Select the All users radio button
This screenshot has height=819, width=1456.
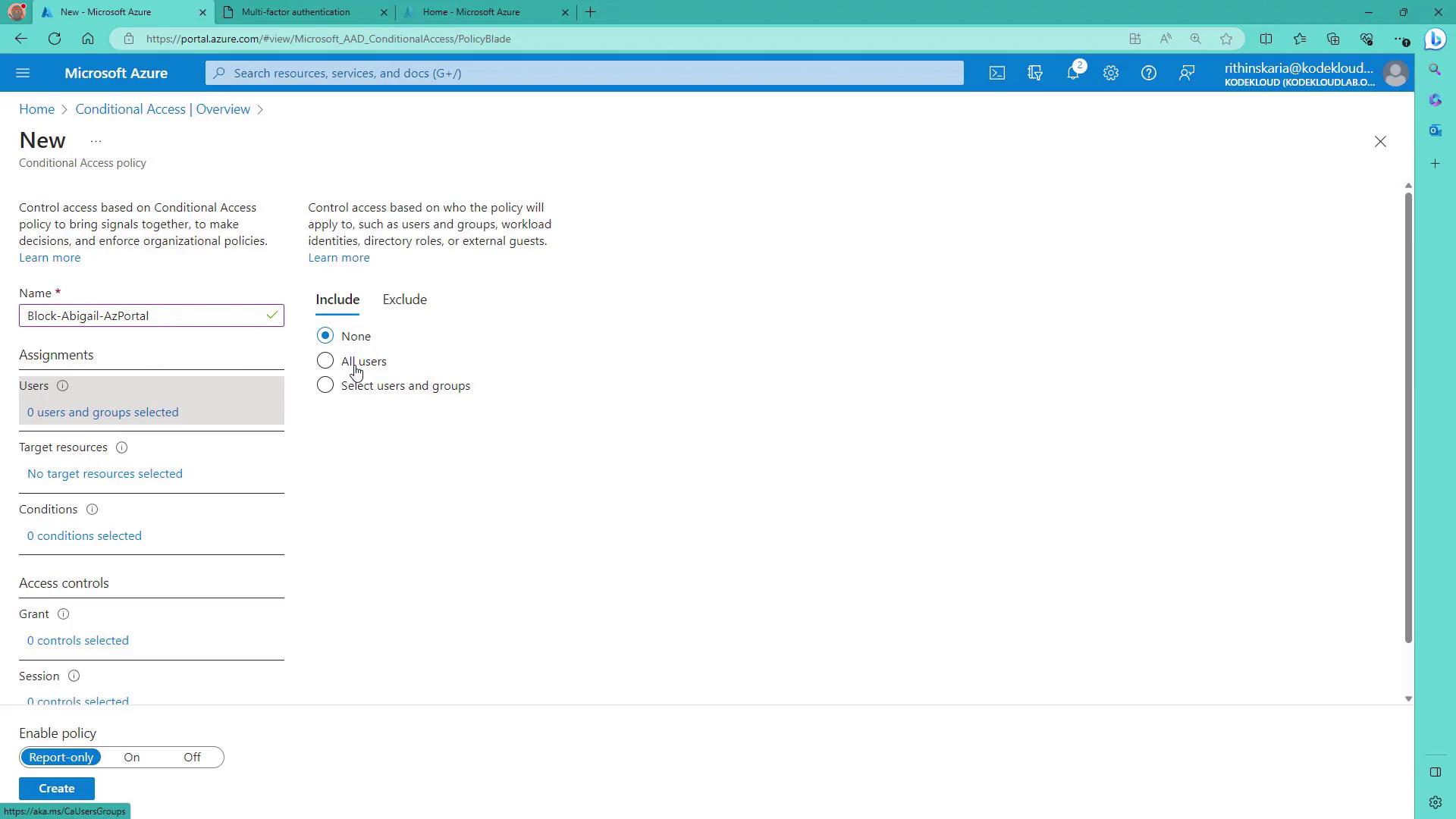pos(325,361)
